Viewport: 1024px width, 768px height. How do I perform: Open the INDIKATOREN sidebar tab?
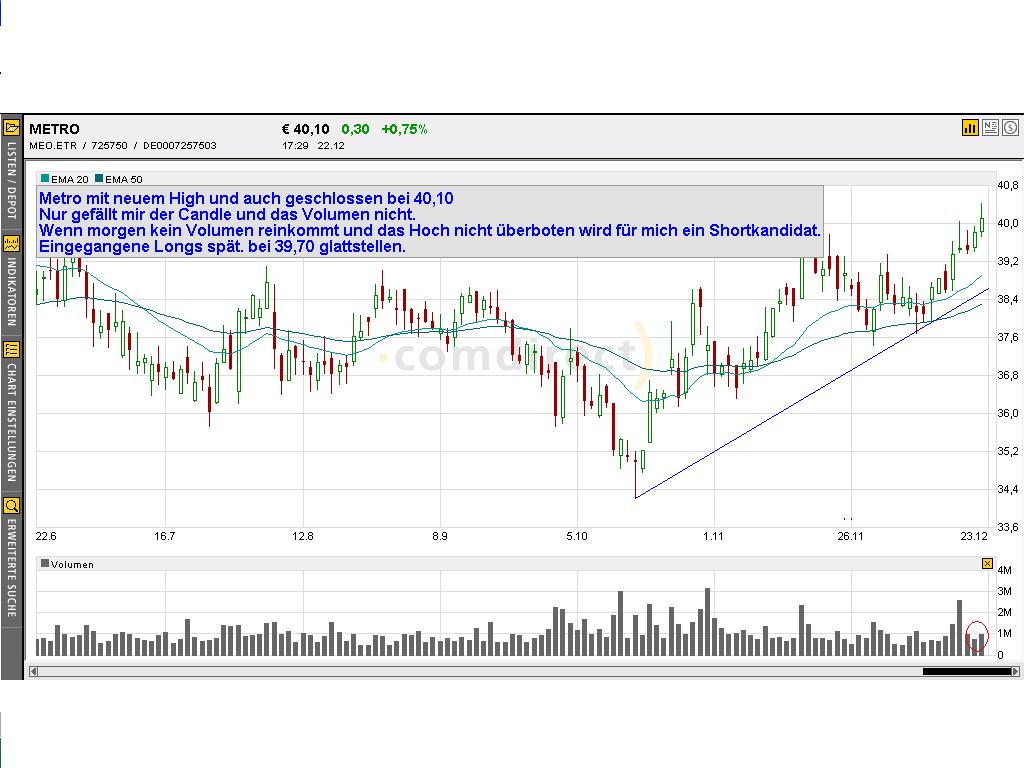pyautogui.click(x=11, y=291)
